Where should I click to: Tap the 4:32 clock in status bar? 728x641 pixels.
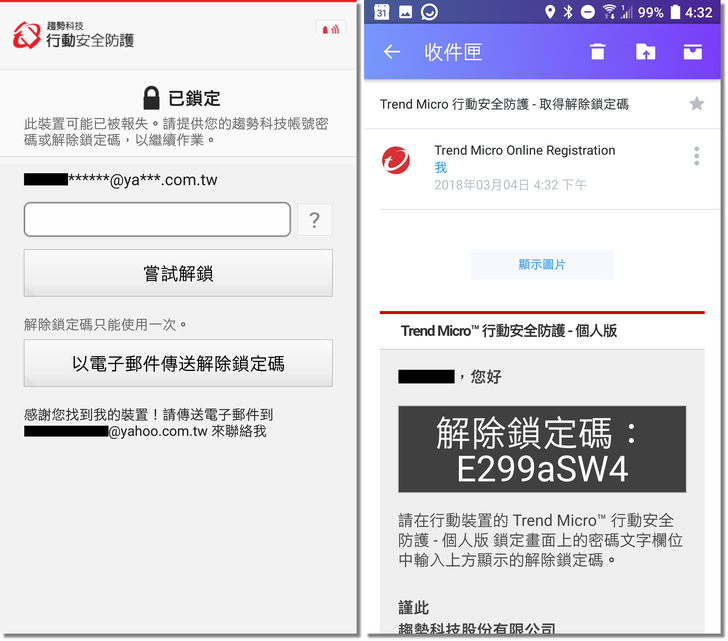pos(698,12)
